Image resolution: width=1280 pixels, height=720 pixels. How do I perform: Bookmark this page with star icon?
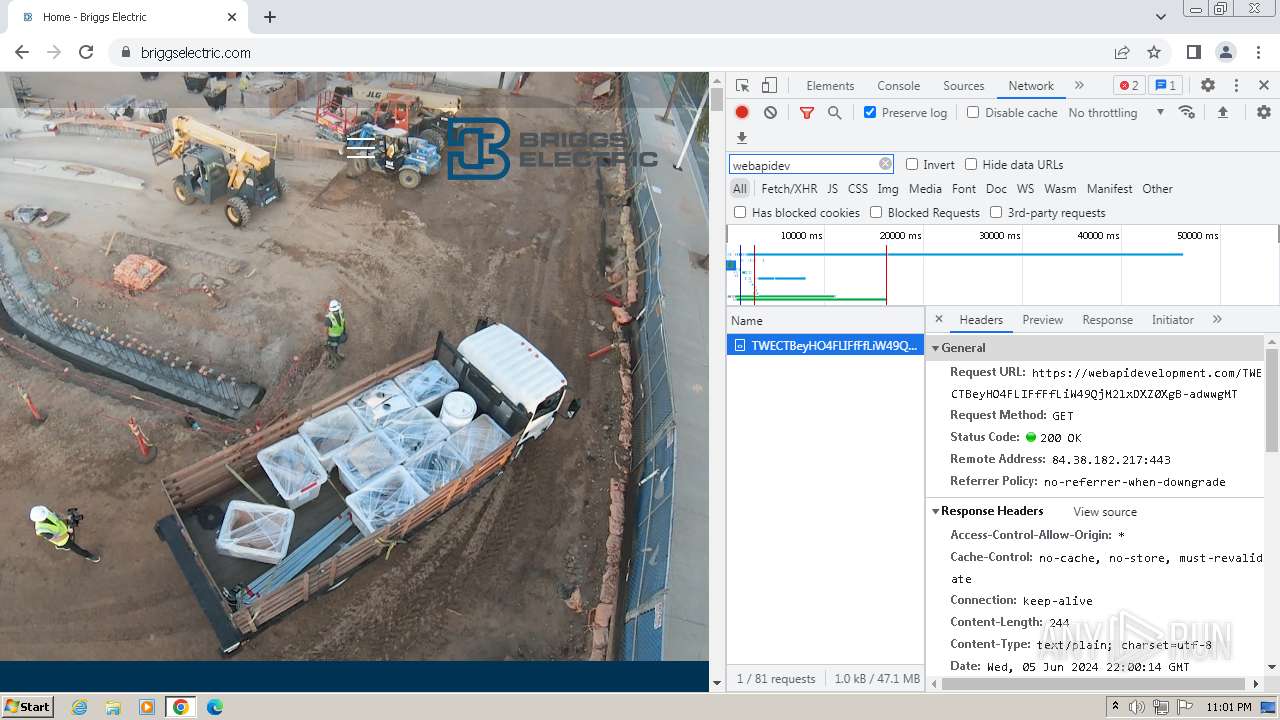tap(1154, 52)
